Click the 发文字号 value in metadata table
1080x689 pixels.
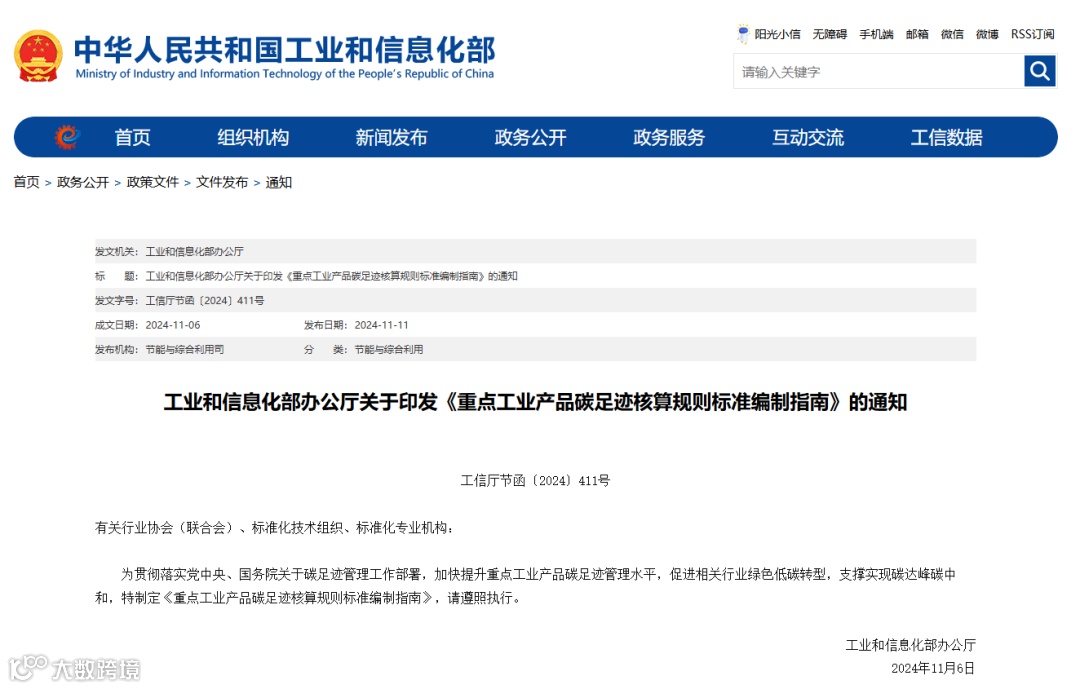(205, 300)
